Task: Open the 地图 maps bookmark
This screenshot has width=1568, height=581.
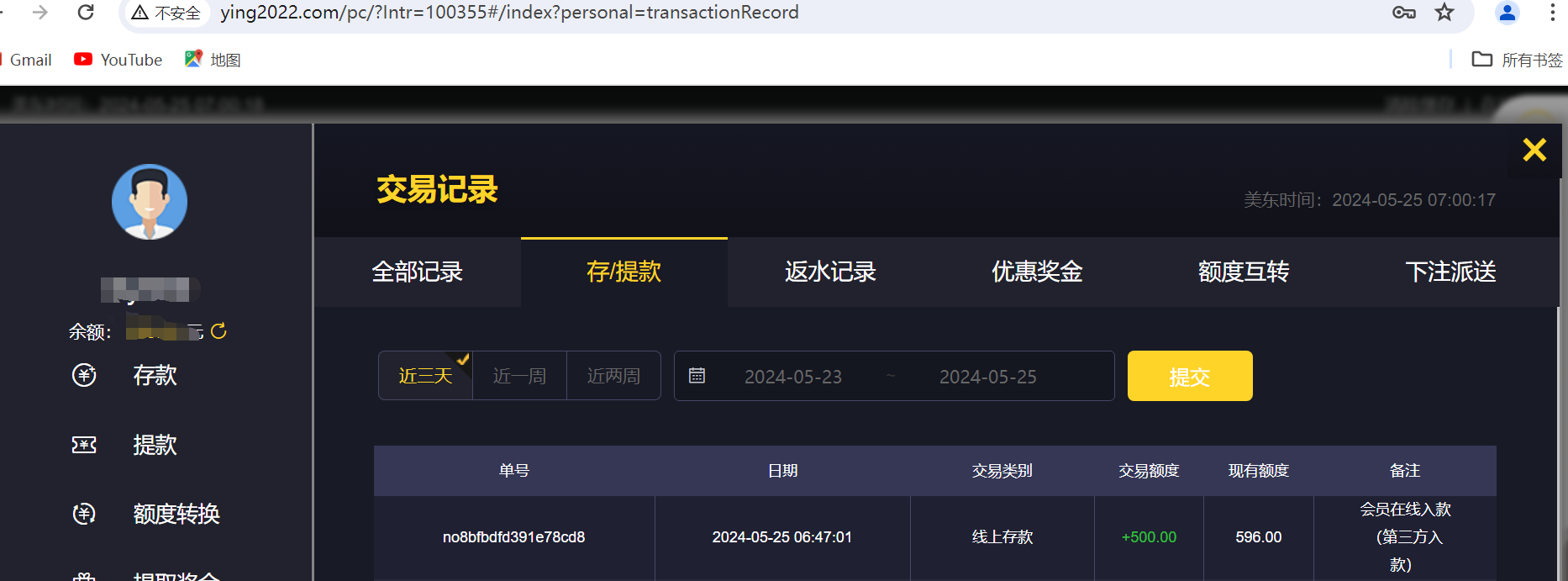Action: coord(213,60)
